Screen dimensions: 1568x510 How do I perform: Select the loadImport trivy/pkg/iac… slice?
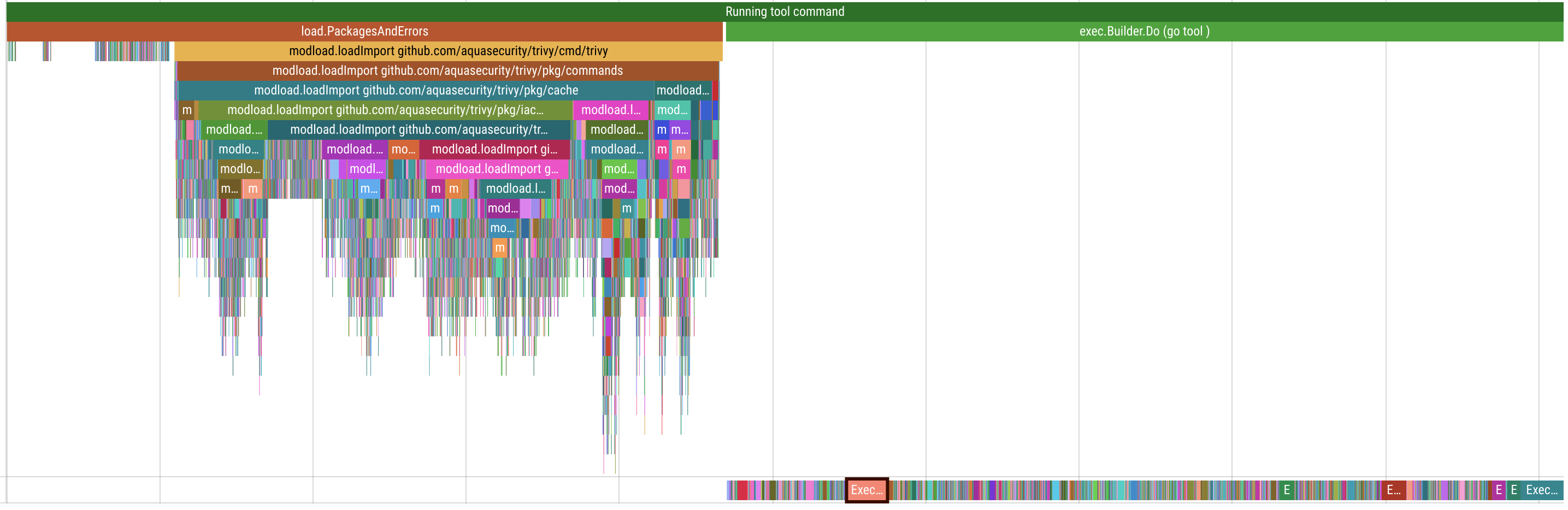(385, 110)
